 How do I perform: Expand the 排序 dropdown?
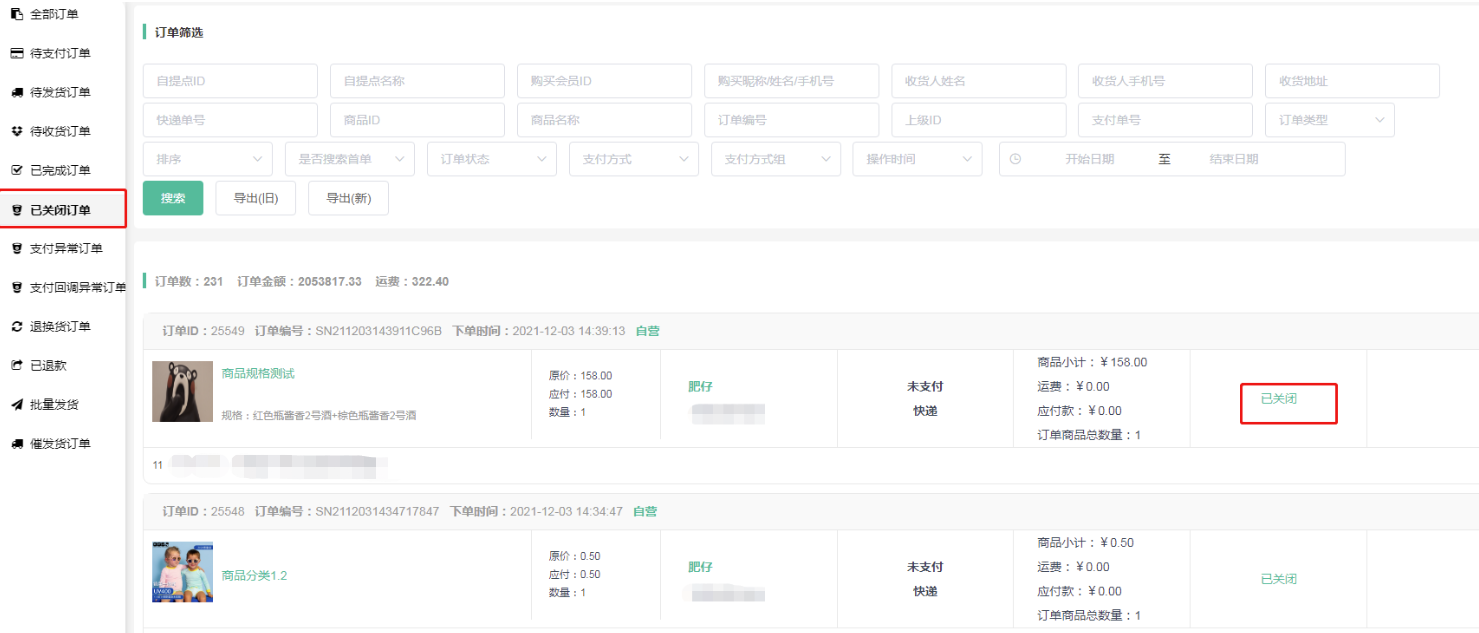coord(207,159)
